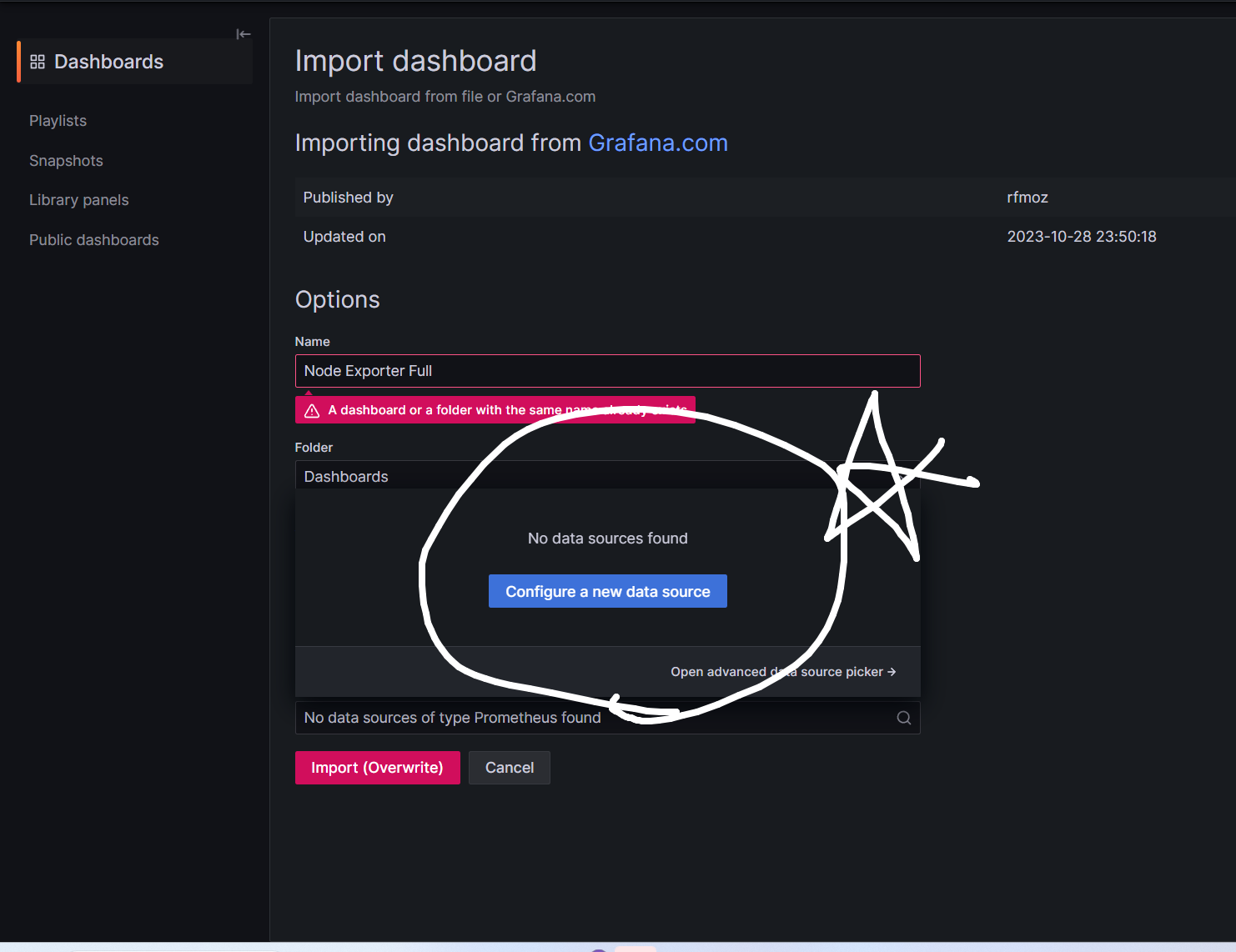Open advanced data source picker link
Screen dimensions: 1236x952
click(783, 672)
